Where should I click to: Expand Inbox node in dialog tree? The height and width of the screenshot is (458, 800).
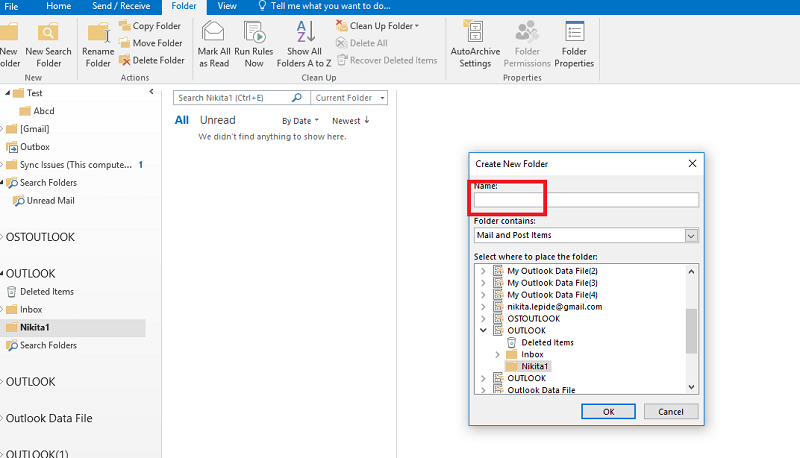click(x=497, y=354)
